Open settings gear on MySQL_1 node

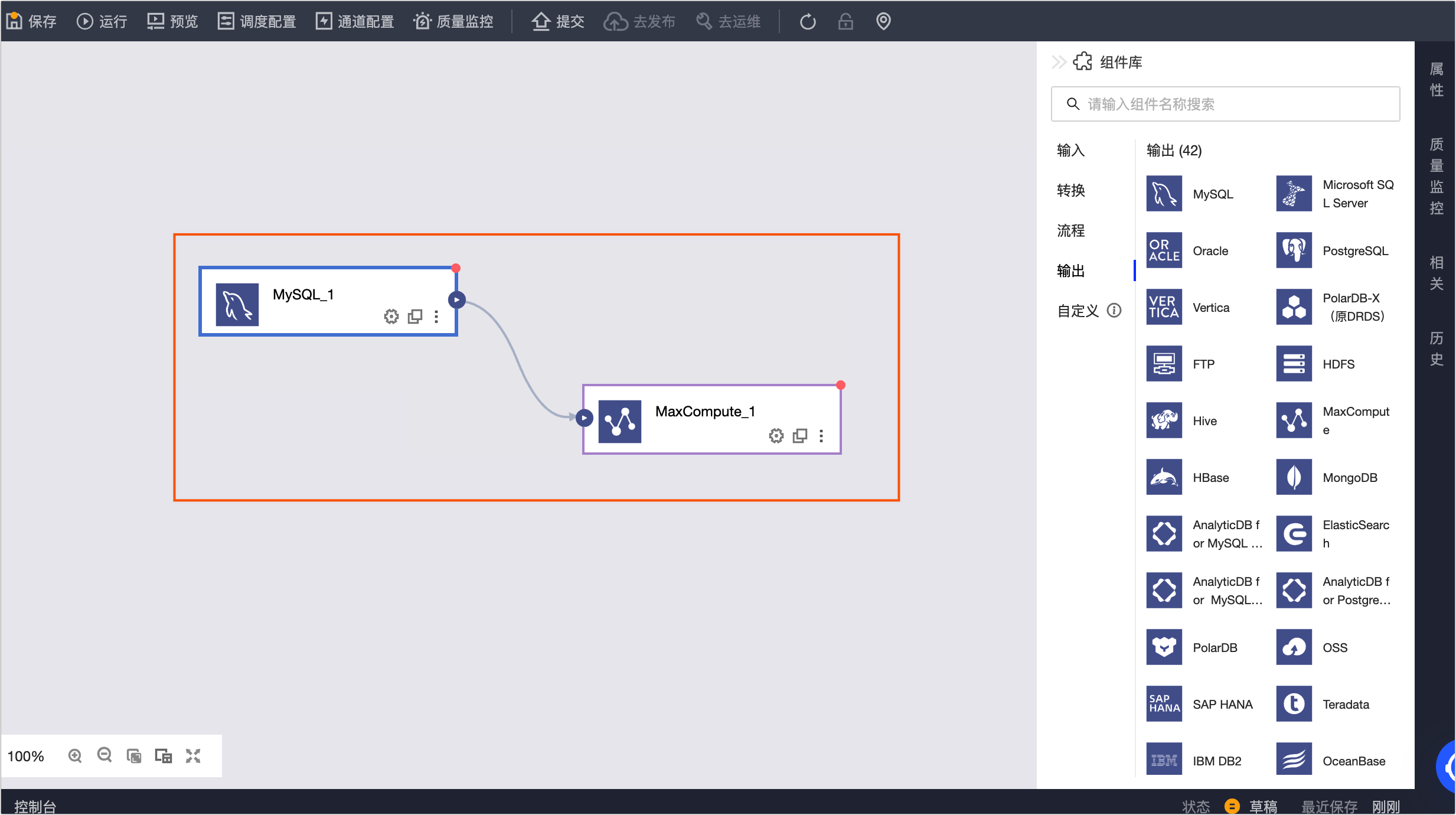(x=391, y=317)
